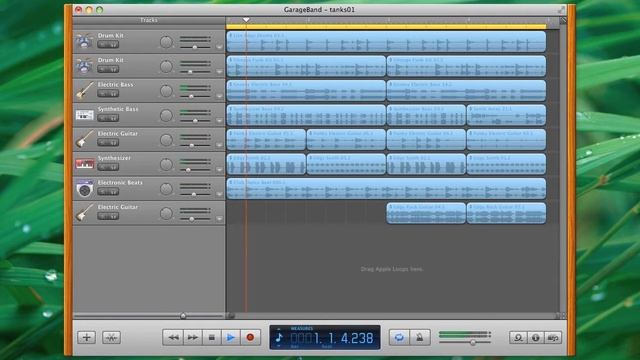Go to beginning with the stop-square button
This screenshot has width=640, height=360.
[211, 338]
